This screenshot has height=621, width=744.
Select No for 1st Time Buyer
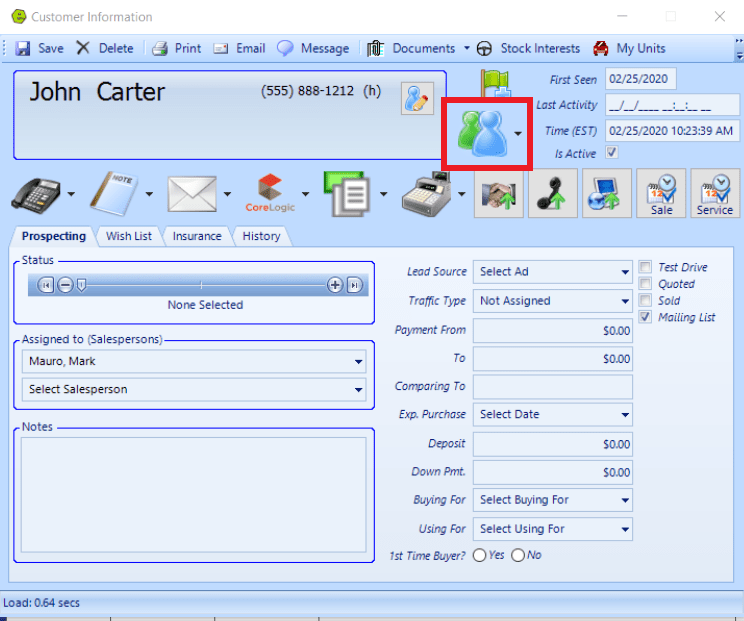tap(518, 555)
